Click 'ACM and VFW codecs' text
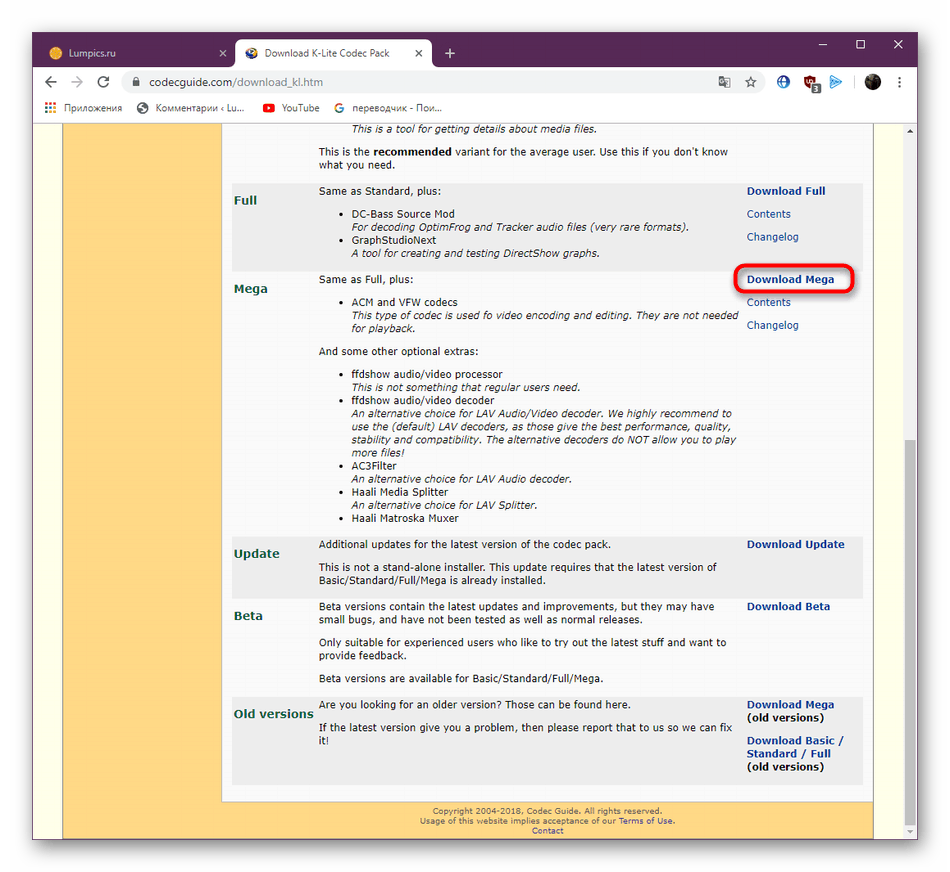Screen dimensions: 950x872 pos(405,302)
